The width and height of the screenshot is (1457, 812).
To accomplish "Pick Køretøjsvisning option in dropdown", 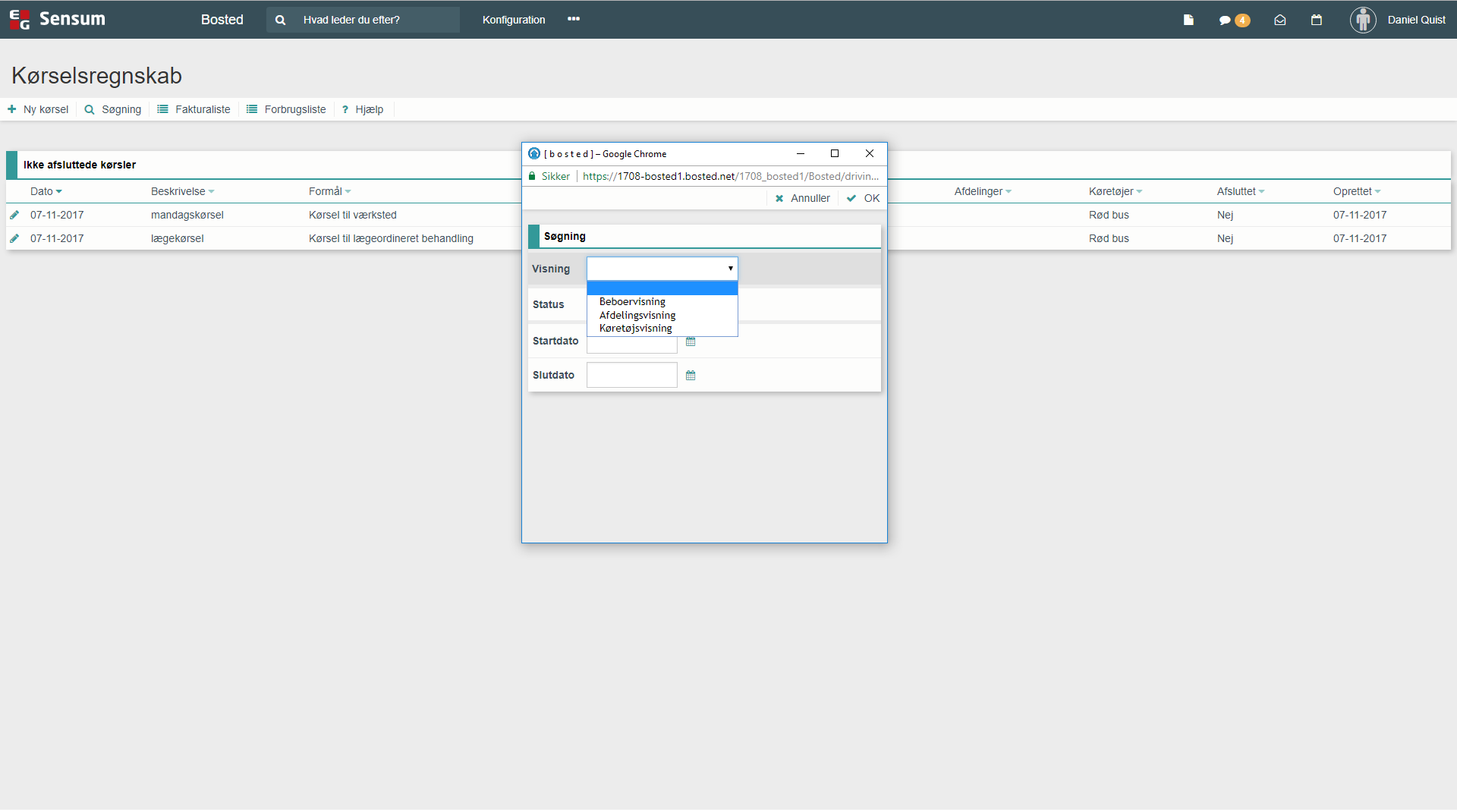I will point(636,328).
